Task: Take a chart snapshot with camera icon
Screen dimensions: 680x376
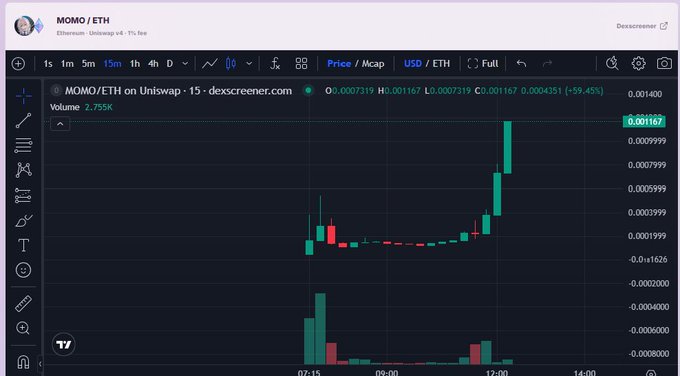Action: tap(664, 64)
